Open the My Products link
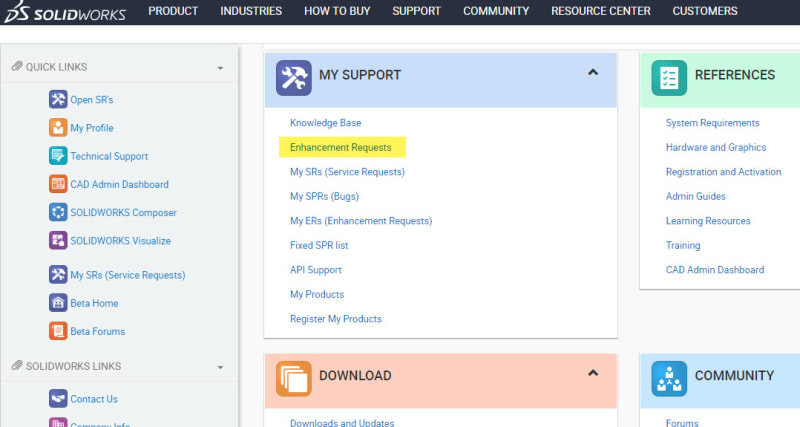Screen dimensions: 800x427 coord(317,294)
